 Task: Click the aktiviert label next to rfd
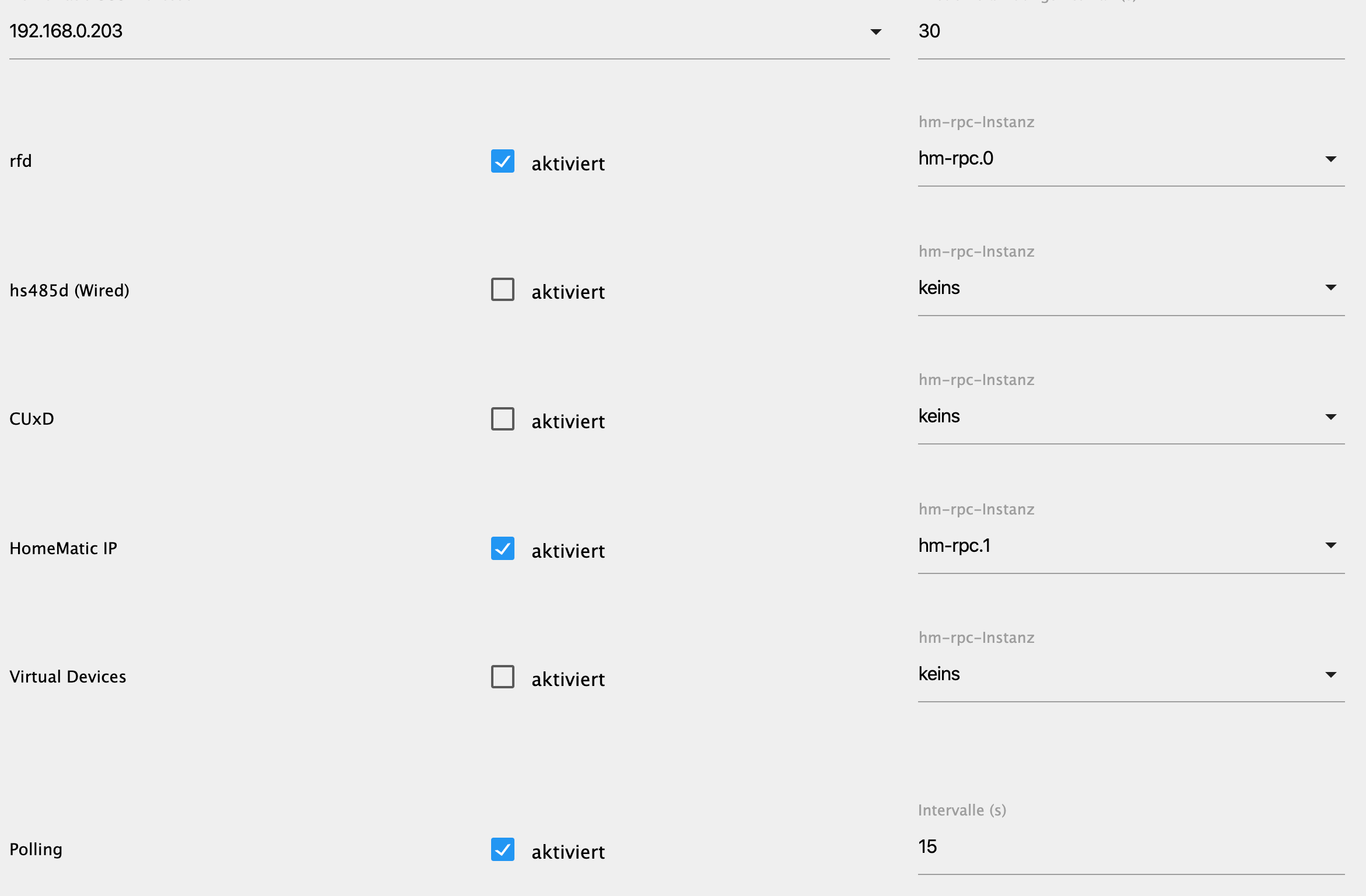click(568, 164)
